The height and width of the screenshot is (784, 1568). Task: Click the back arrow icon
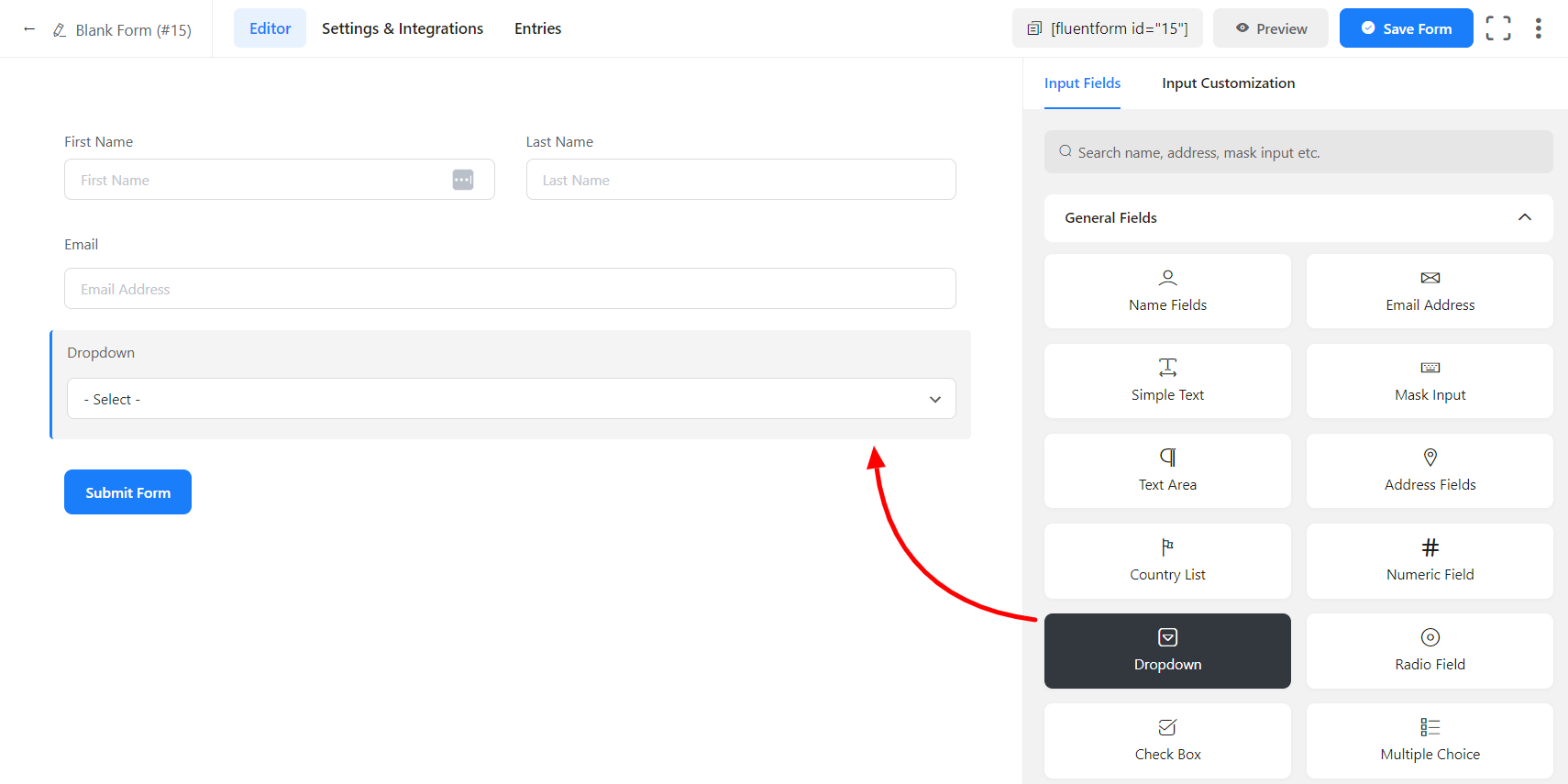[29, 29]
